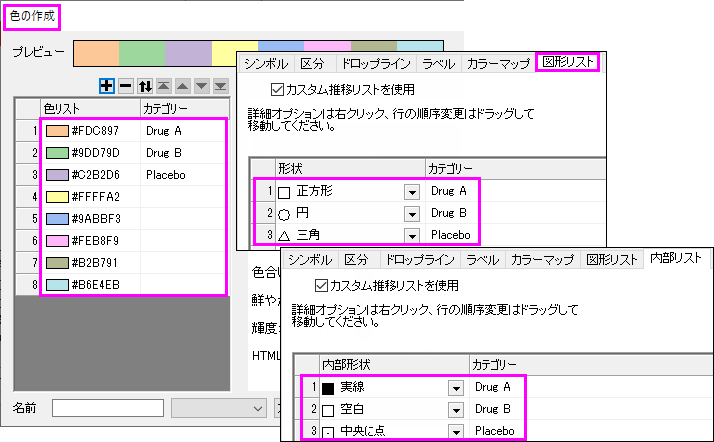Select row number 8 in color list
This screenshot has height=442, width=714.
click(x=28, y=285)
